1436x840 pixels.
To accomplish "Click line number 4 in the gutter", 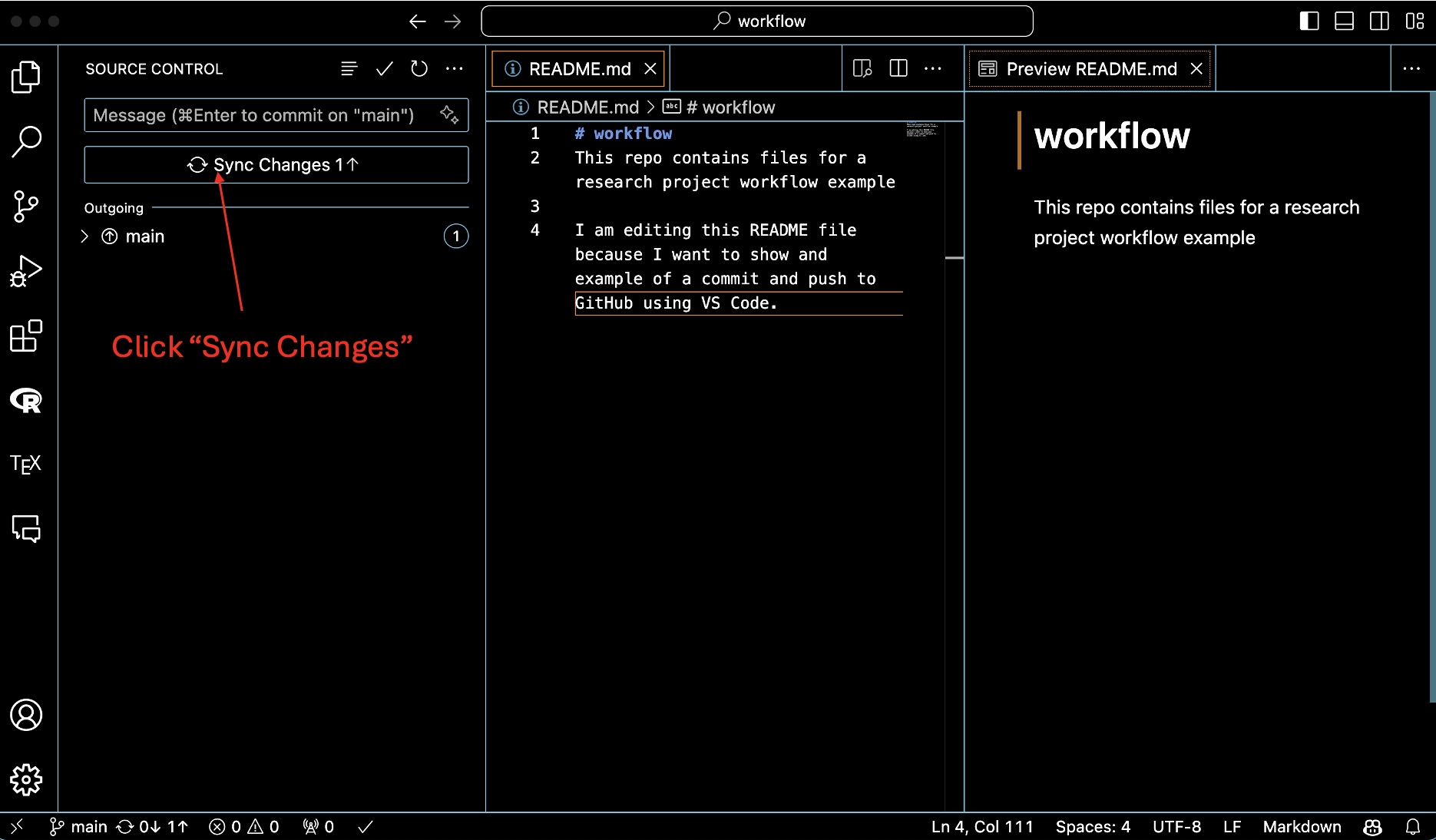I will click(x=535, y=230).
